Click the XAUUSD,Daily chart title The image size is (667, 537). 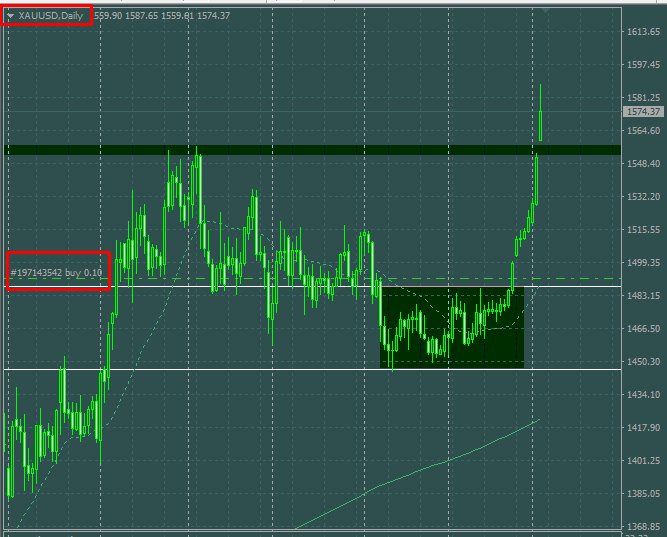tap(51, 16)
